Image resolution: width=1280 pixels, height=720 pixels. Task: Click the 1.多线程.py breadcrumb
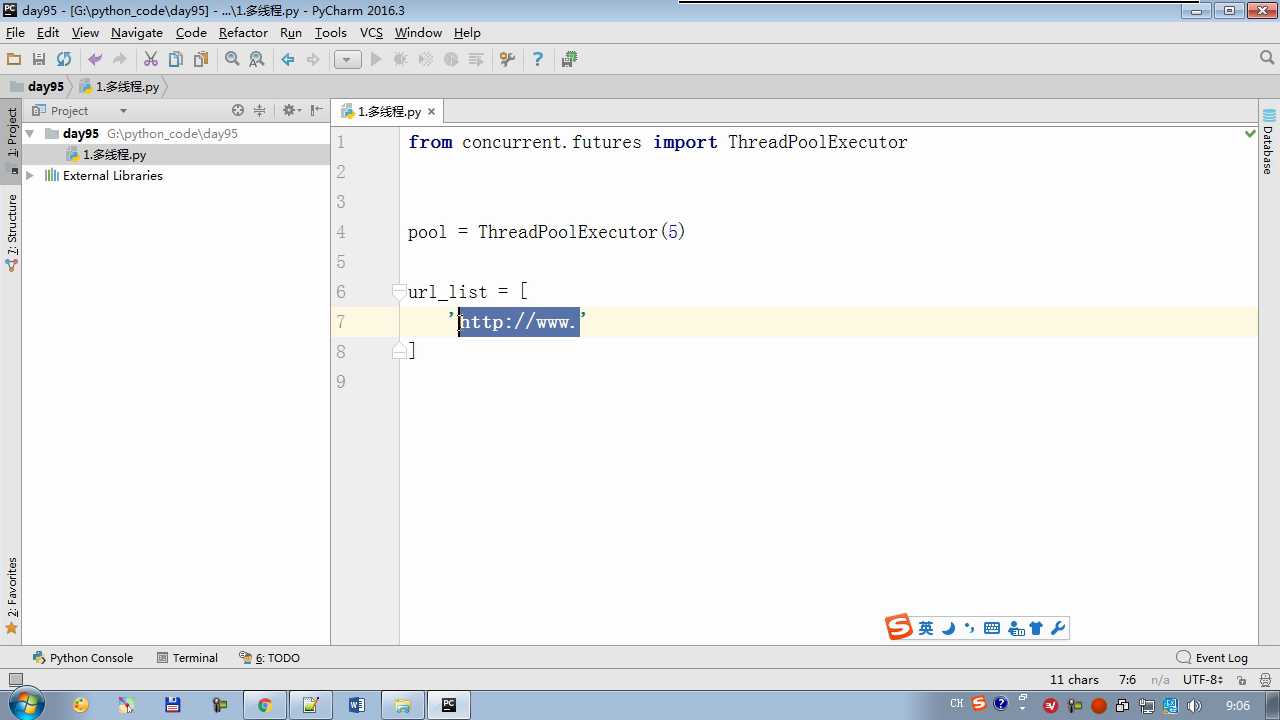click(x=119, y=87)
